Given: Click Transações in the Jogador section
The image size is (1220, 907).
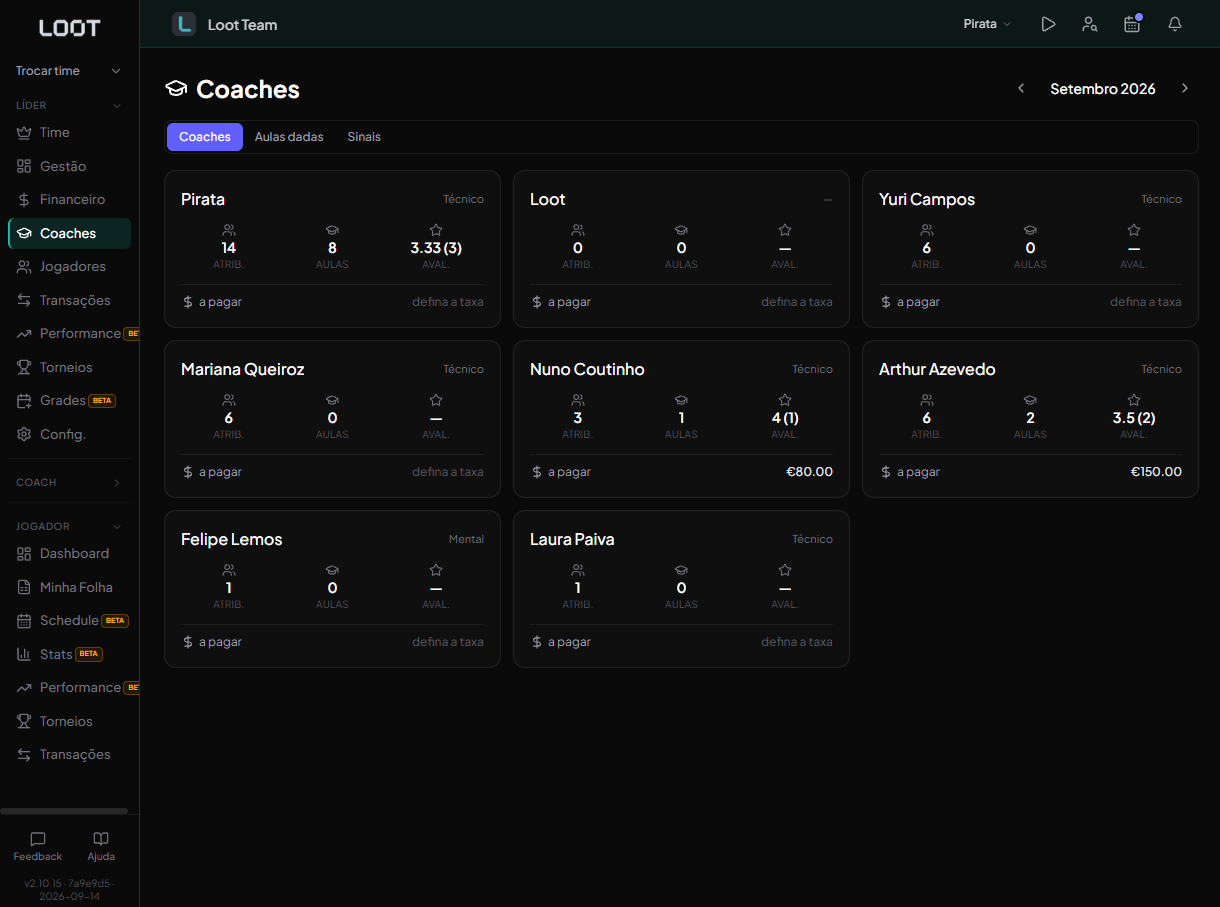Looking at the screenshot, I should pyautogui.click(x=69, y=754).
